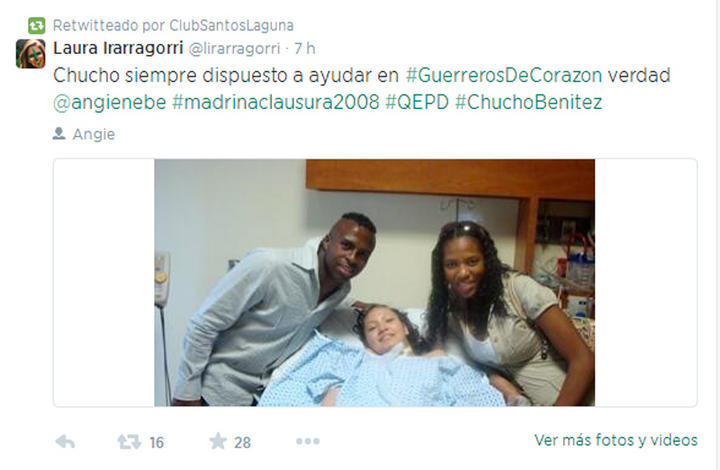This screenshot has width=720, height=470.
Task: Open the Laura Irarragorri name link
Action: (118, 48)
